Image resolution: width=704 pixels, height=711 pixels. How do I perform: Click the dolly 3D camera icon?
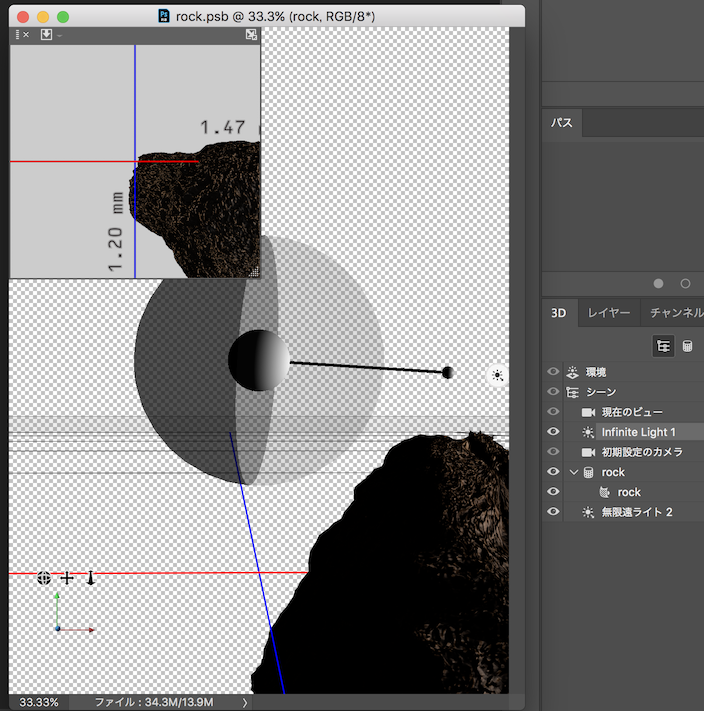tap(90, 578)
